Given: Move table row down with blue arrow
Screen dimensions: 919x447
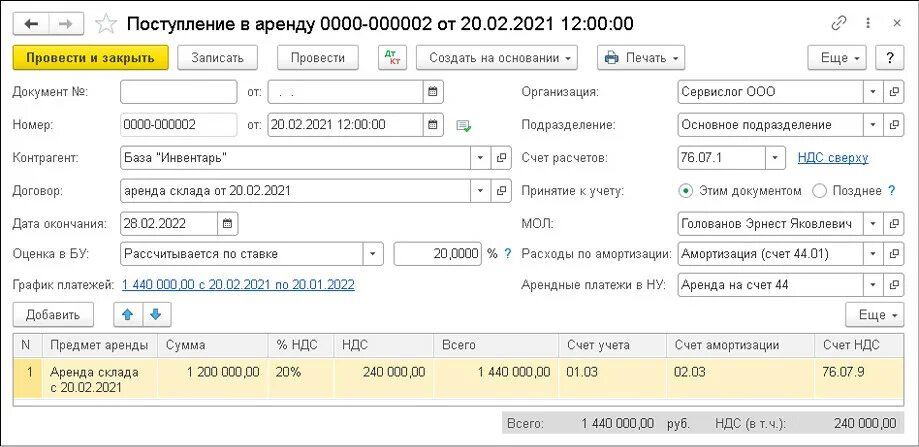Looking at the screenshot, I should pyautogui.click(x=155, y=315).
